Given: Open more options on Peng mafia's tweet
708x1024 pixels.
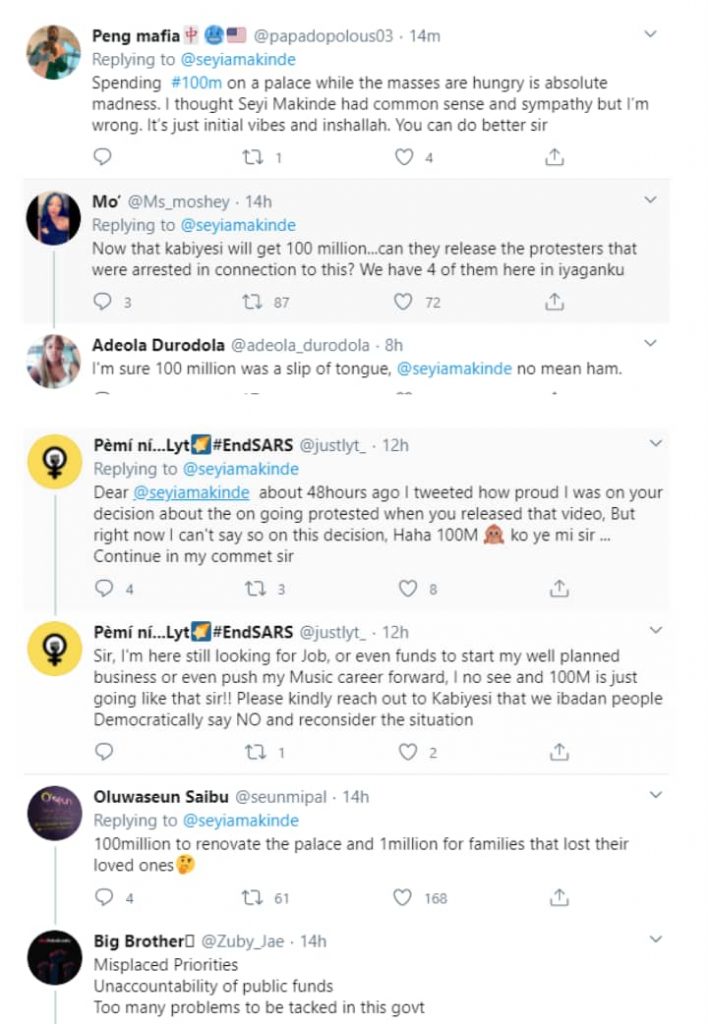Looking at the screenshot, I should click(x=651, y=34).
